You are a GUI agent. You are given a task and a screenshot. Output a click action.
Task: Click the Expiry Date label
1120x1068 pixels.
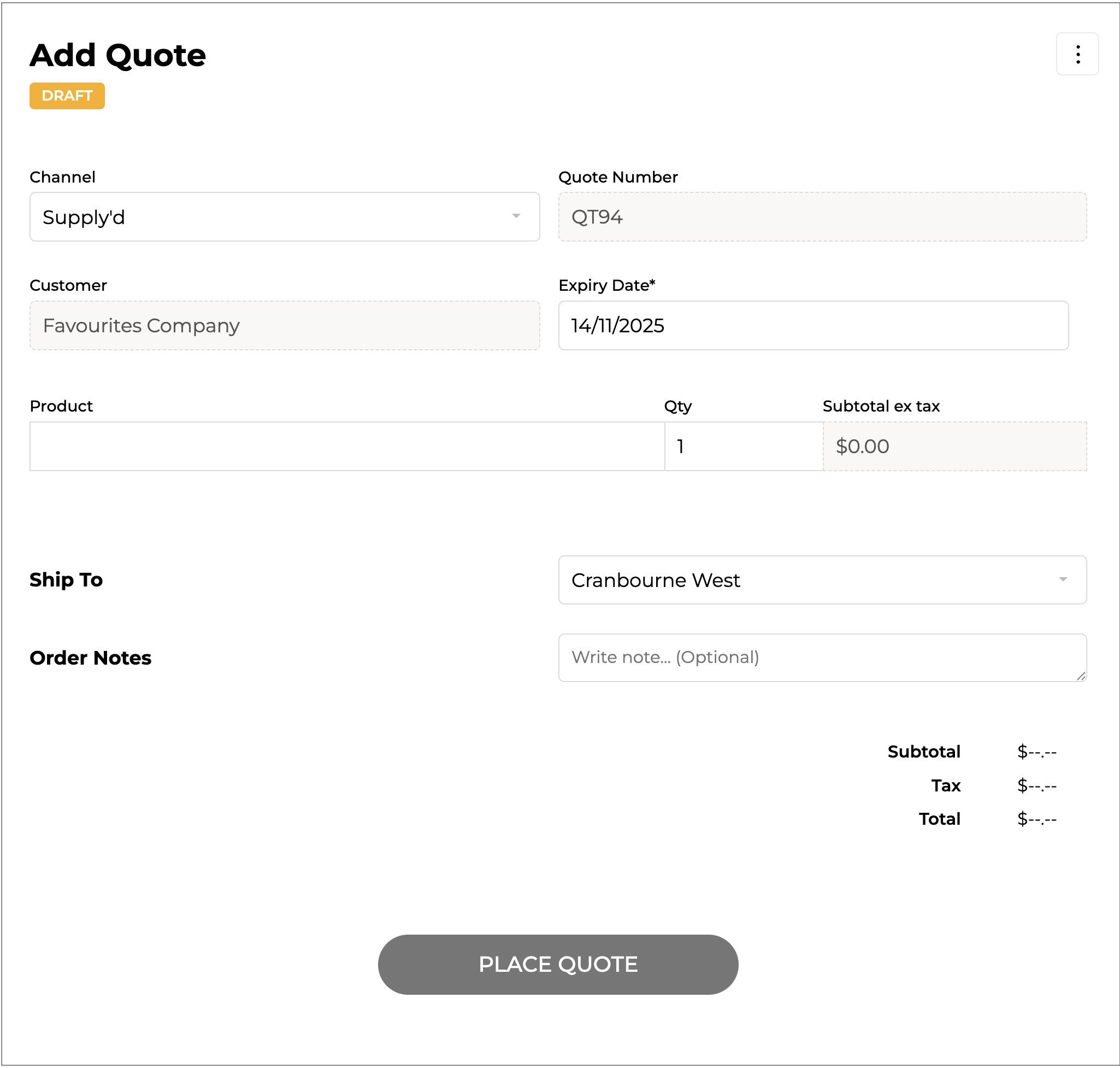[606, 285]
